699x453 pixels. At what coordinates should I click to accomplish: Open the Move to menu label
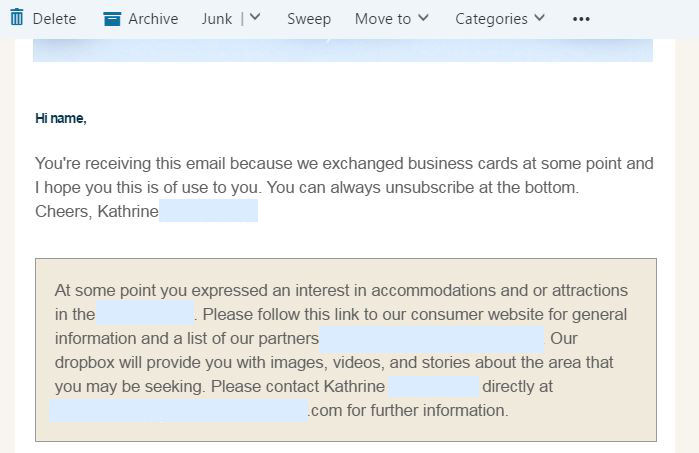coord(382,19)
